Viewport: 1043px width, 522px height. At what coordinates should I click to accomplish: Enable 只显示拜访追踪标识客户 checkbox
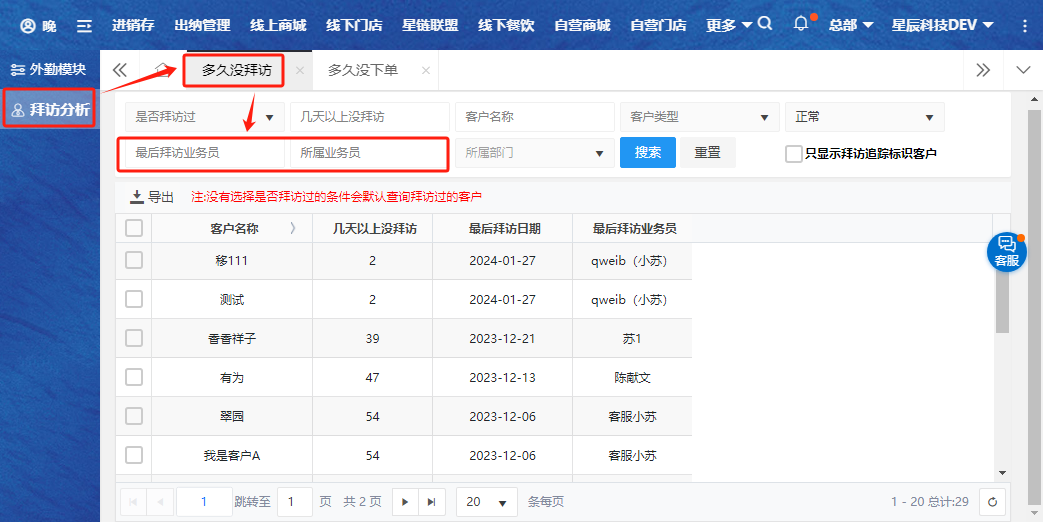pyautogui.click(x=794, y=153)
